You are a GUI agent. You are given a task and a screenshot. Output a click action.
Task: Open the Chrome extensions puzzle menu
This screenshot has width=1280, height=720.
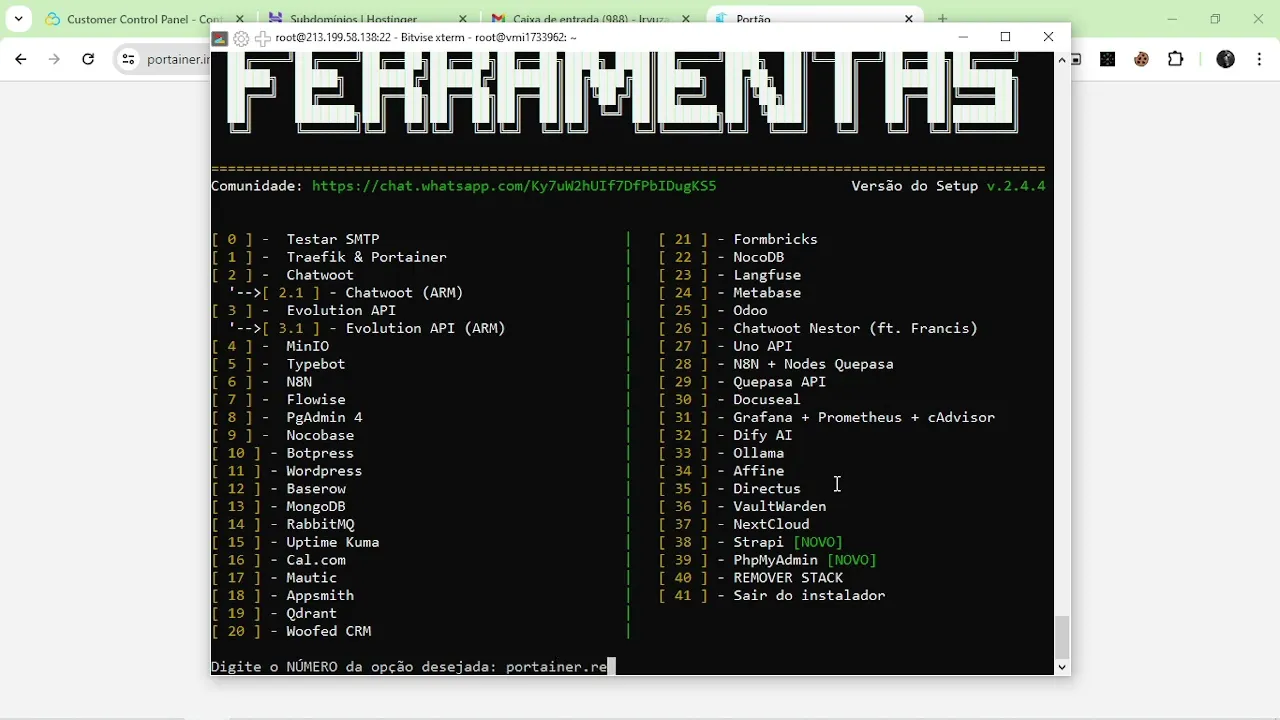(x=1176, y=59)
